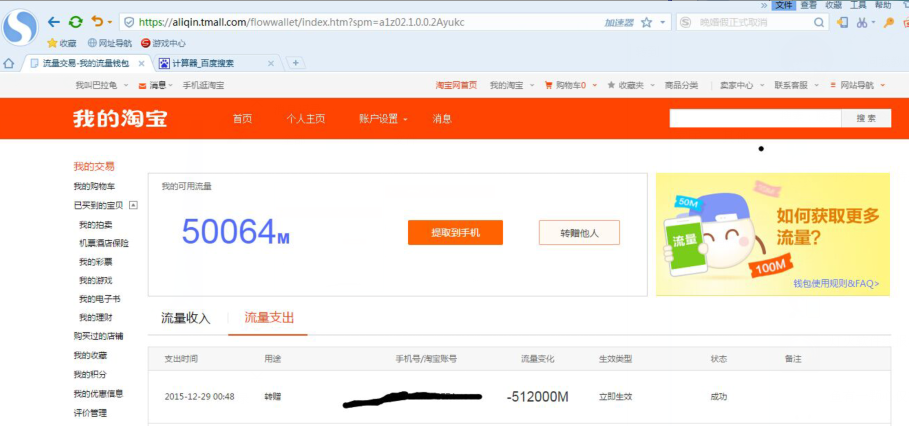
Task: Reload the page with green refresh icon
Action: click(75, 23)
